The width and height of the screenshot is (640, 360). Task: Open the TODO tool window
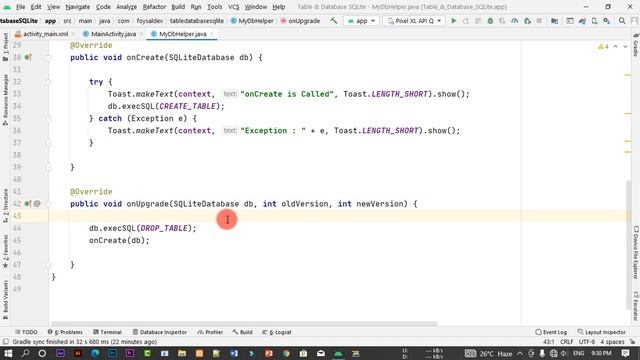click(26, 332)
